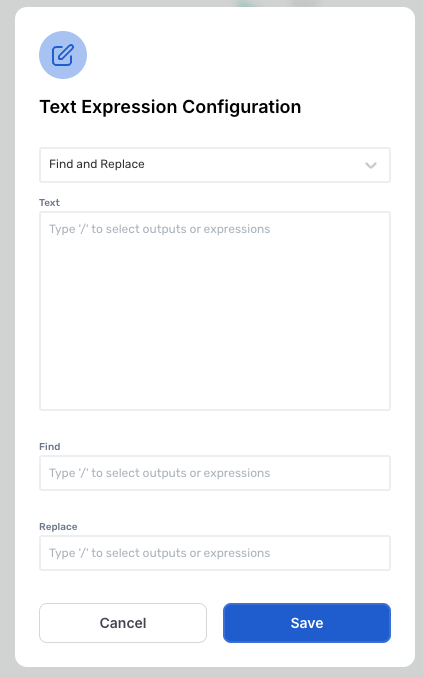423x678 pixels.
Task: Click the 'Text' field label
Action: coord(49,202)
